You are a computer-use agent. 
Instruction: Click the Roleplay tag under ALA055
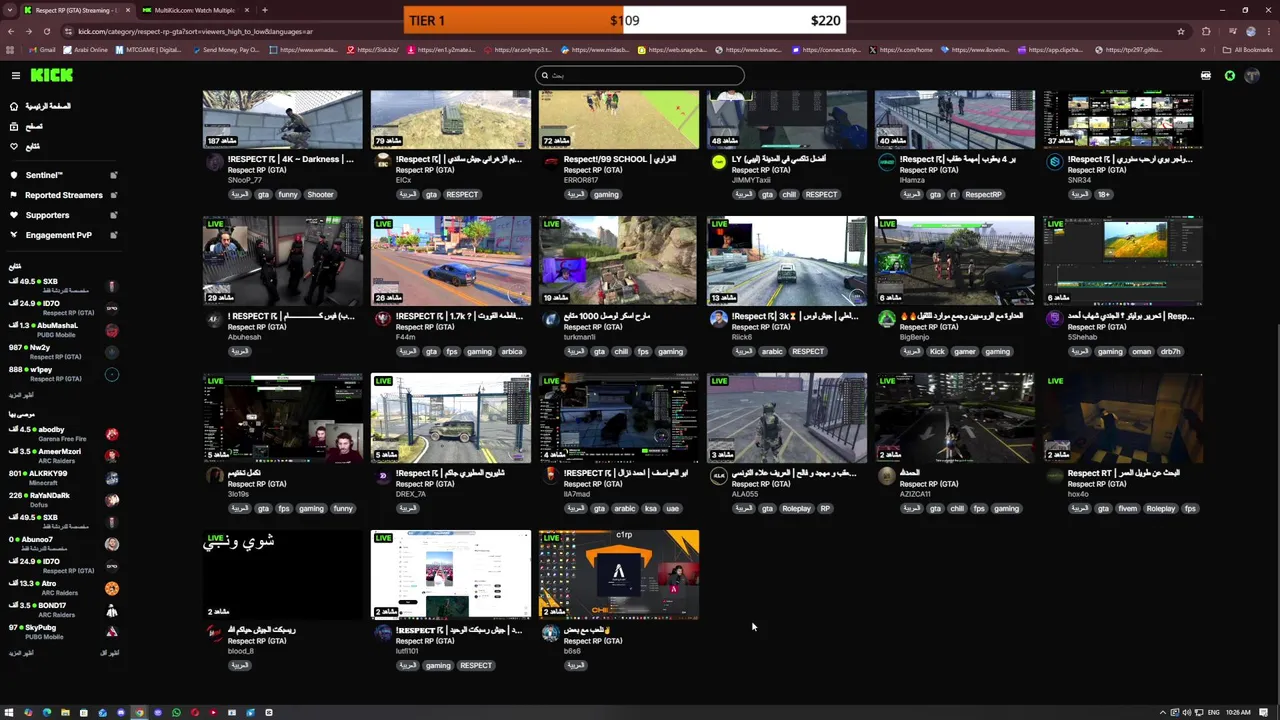[796, 509]
